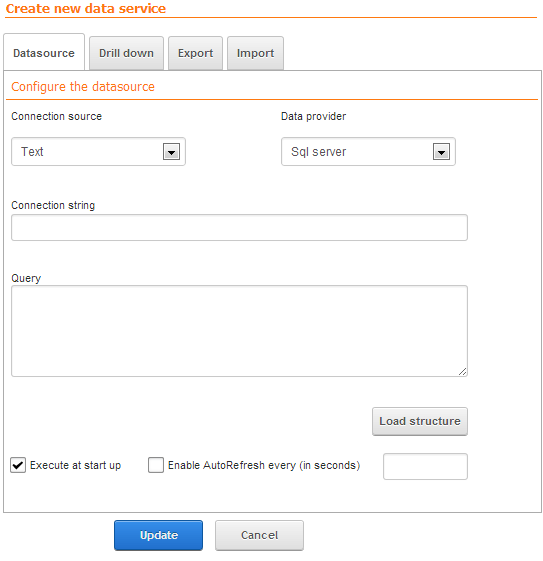The image size is (543, 561).
Task: Open the Export tab
Action: (195, 53)
